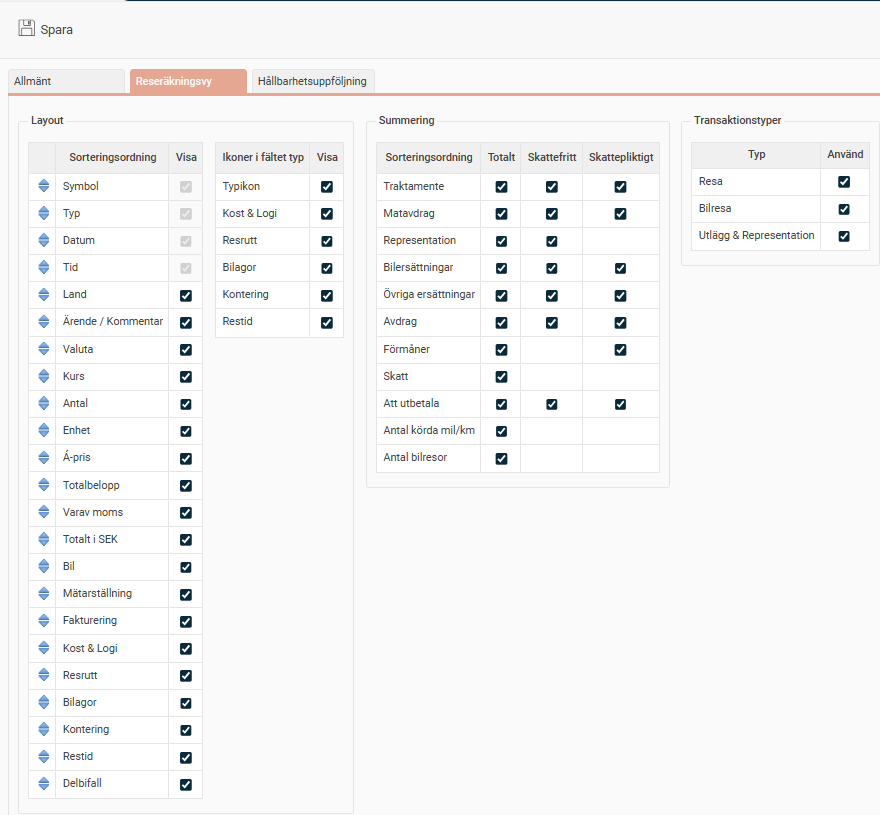This screenshot has height=815, width=880.
Task: Open the Hållbarhetsuppföljning tab
Action: point(312,81)
